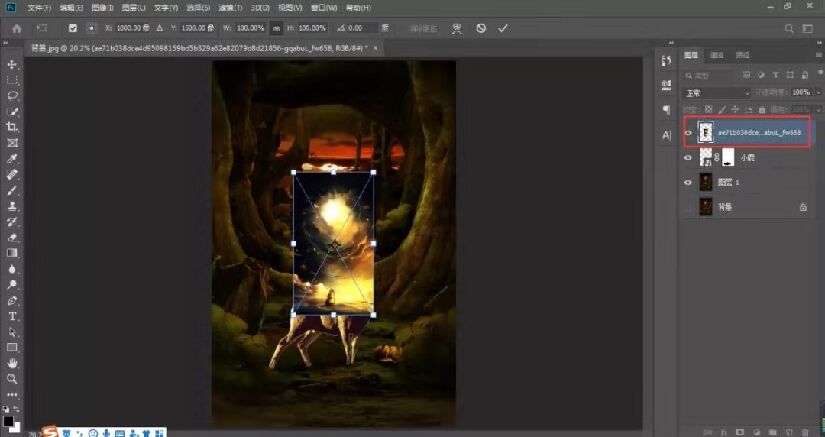Open the layer opacity 100% dropdown arrow
825x437 pixels.
click(x=818, y=92)
